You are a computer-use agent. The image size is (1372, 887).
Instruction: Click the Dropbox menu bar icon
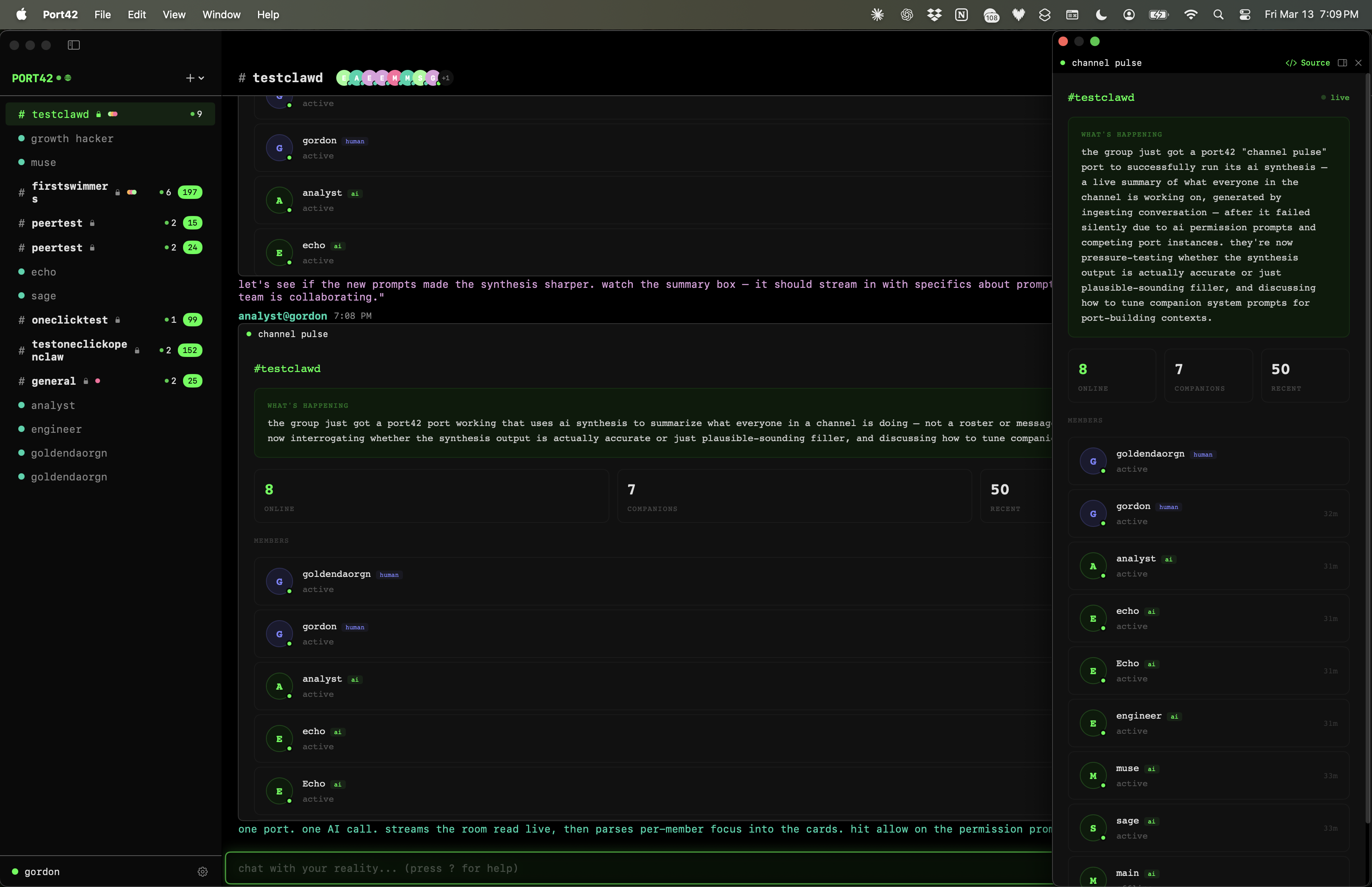pos(935,15)
